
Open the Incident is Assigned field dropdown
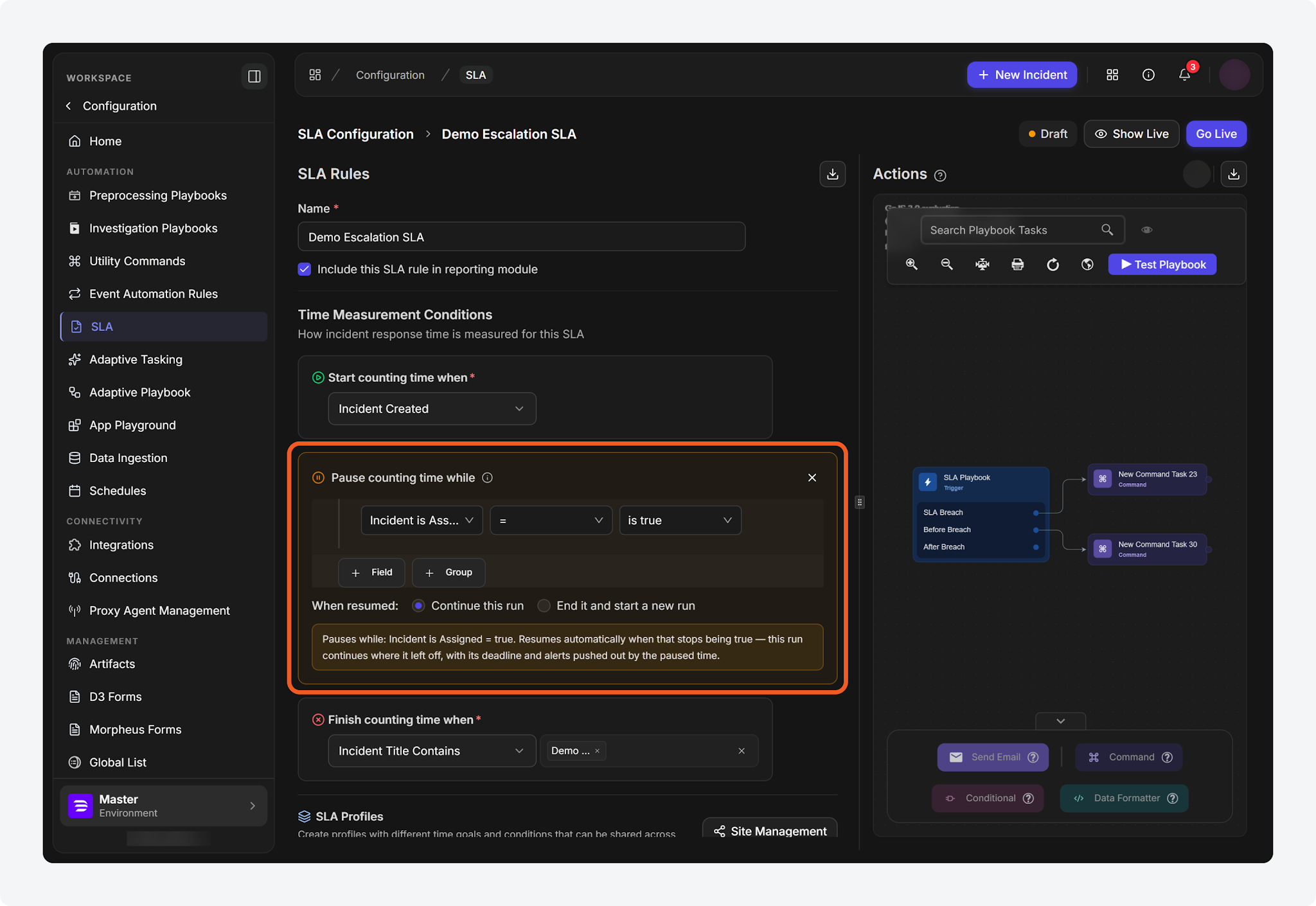(x=422, y=520)
